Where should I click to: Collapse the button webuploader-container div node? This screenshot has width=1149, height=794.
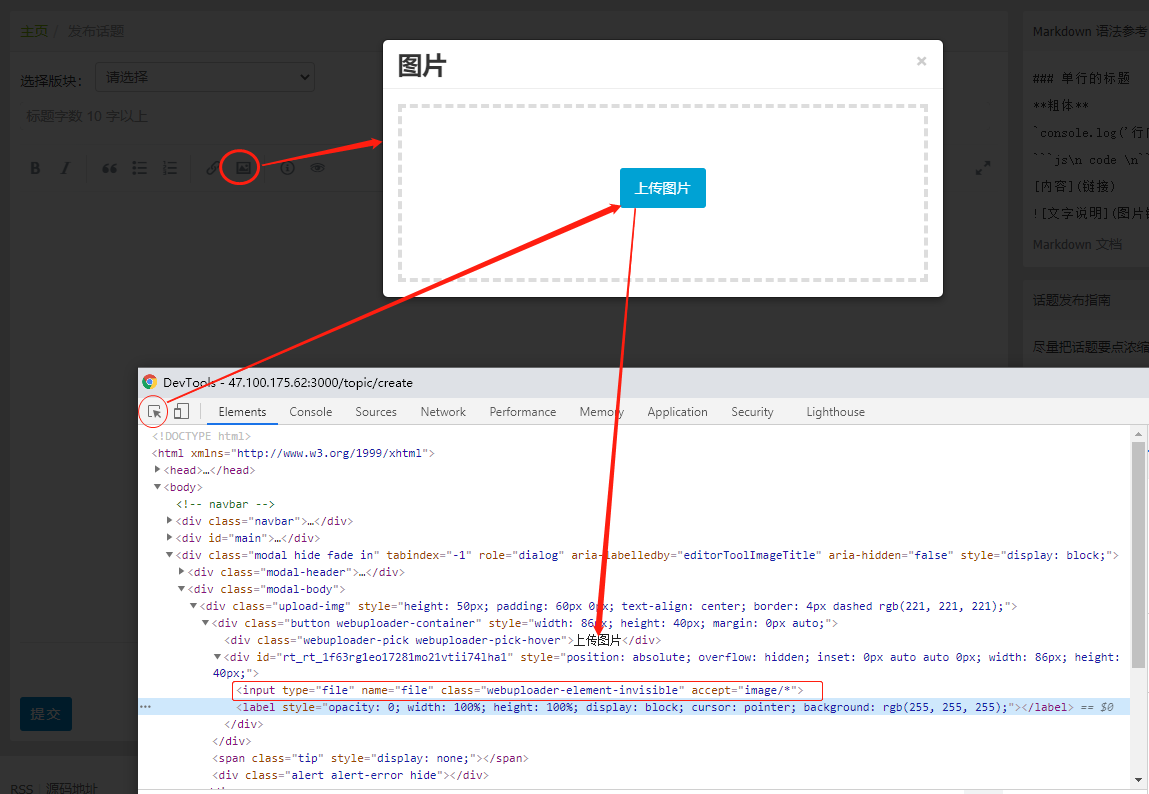click(206, 623)
